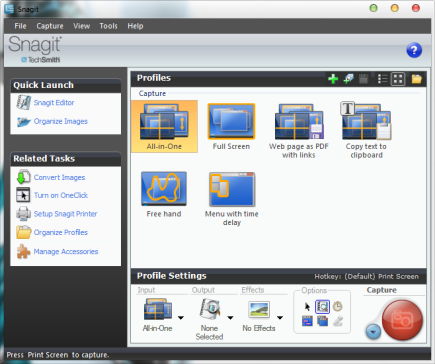The height and width of the screenshot is (364, 435).
Task: Turn on OneClick
Action: 61,195
